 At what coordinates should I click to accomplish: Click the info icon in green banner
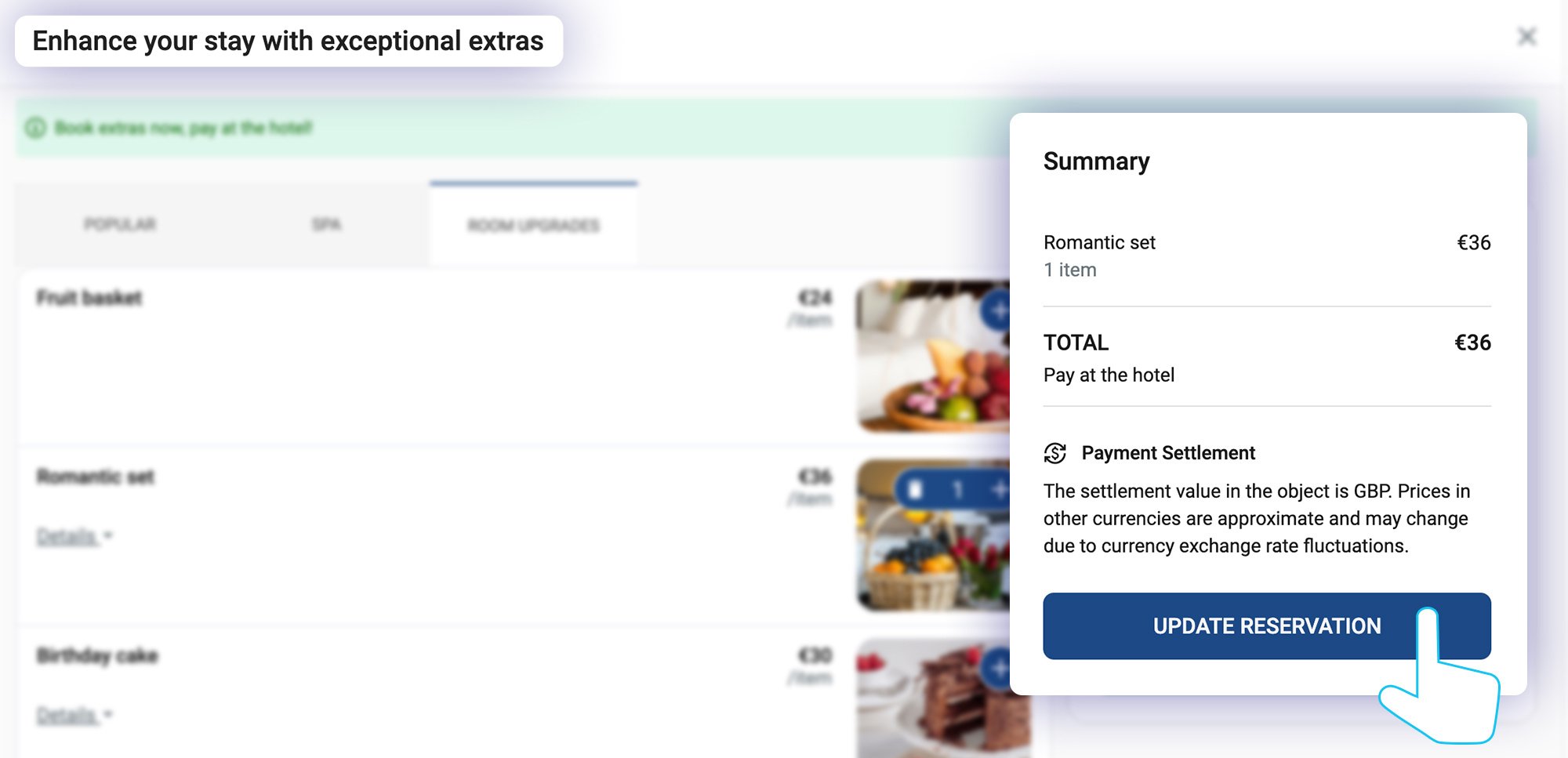pyautogui.click(x=35, y=128)
